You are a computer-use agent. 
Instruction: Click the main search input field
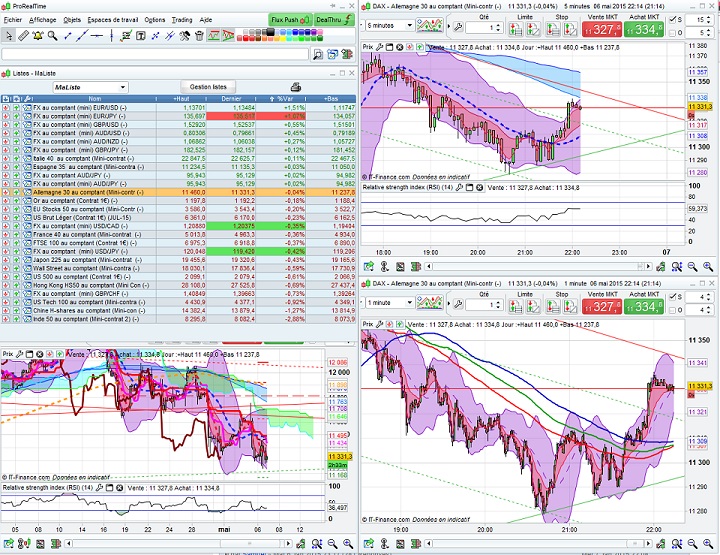(155, 54)
